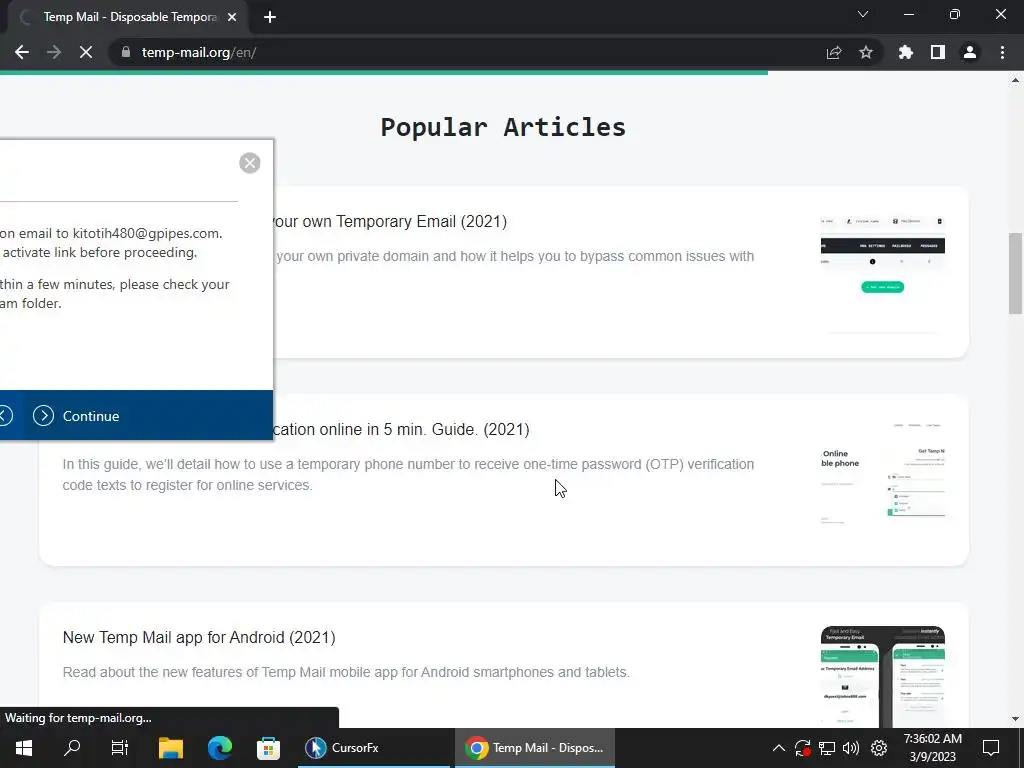This screenshot has width=1024, height=768.
Task: Open Windows taskbar search
Action: [x=72, y=748]
